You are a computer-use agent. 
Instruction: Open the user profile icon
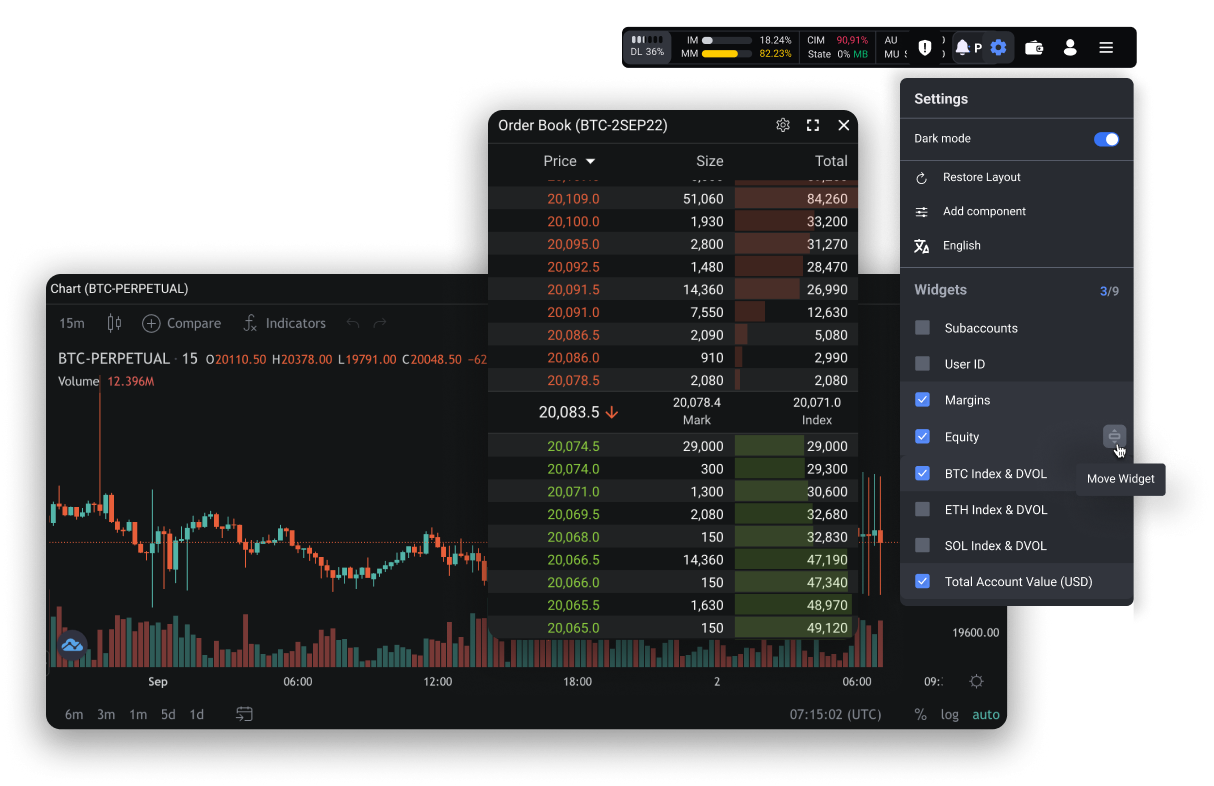click(1070, 47)
